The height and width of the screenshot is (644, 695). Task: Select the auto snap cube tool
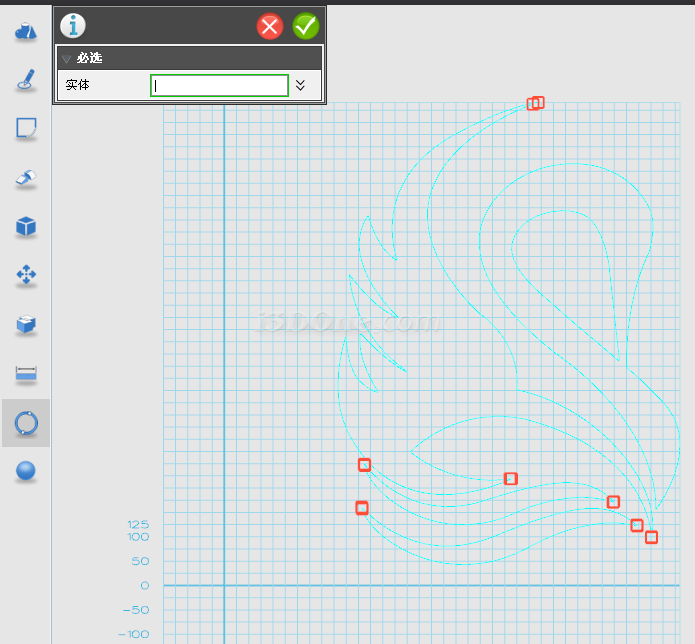(x=26, y=325)
